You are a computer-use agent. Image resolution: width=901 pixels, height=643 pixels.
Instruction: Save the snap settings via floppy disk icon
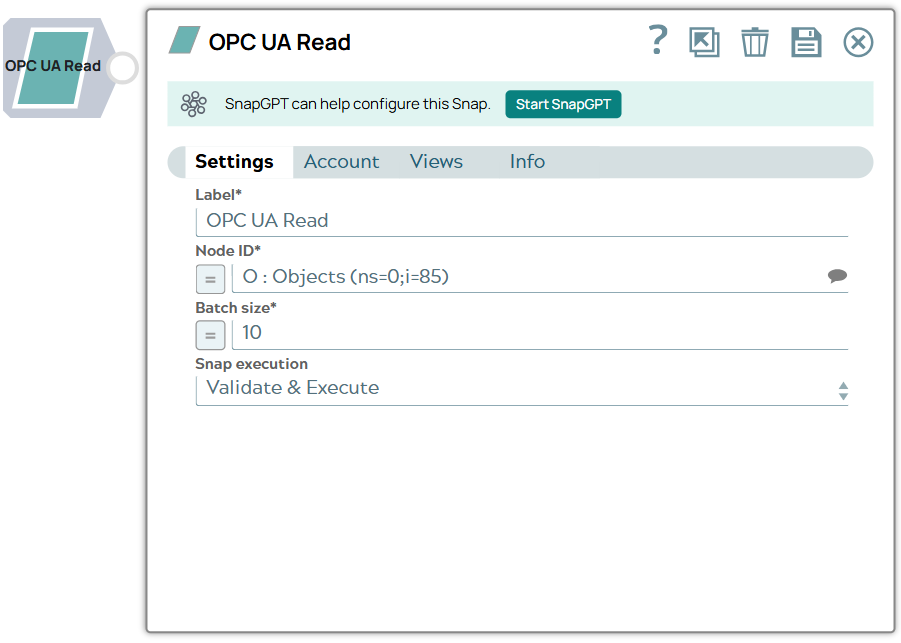(806, 42)
